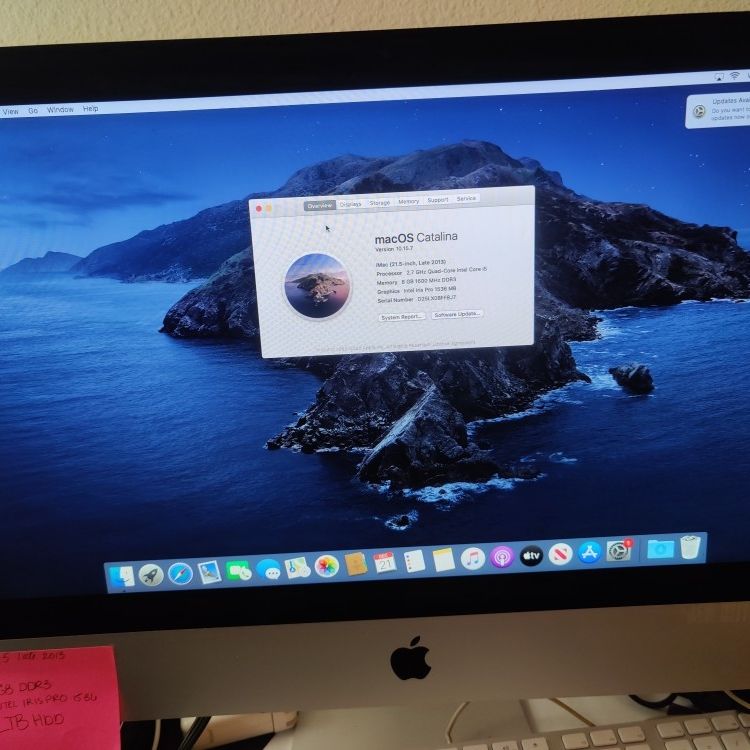Screen dimensions: 750x750
Task: Click the System Report button
Action: (402, 317)
